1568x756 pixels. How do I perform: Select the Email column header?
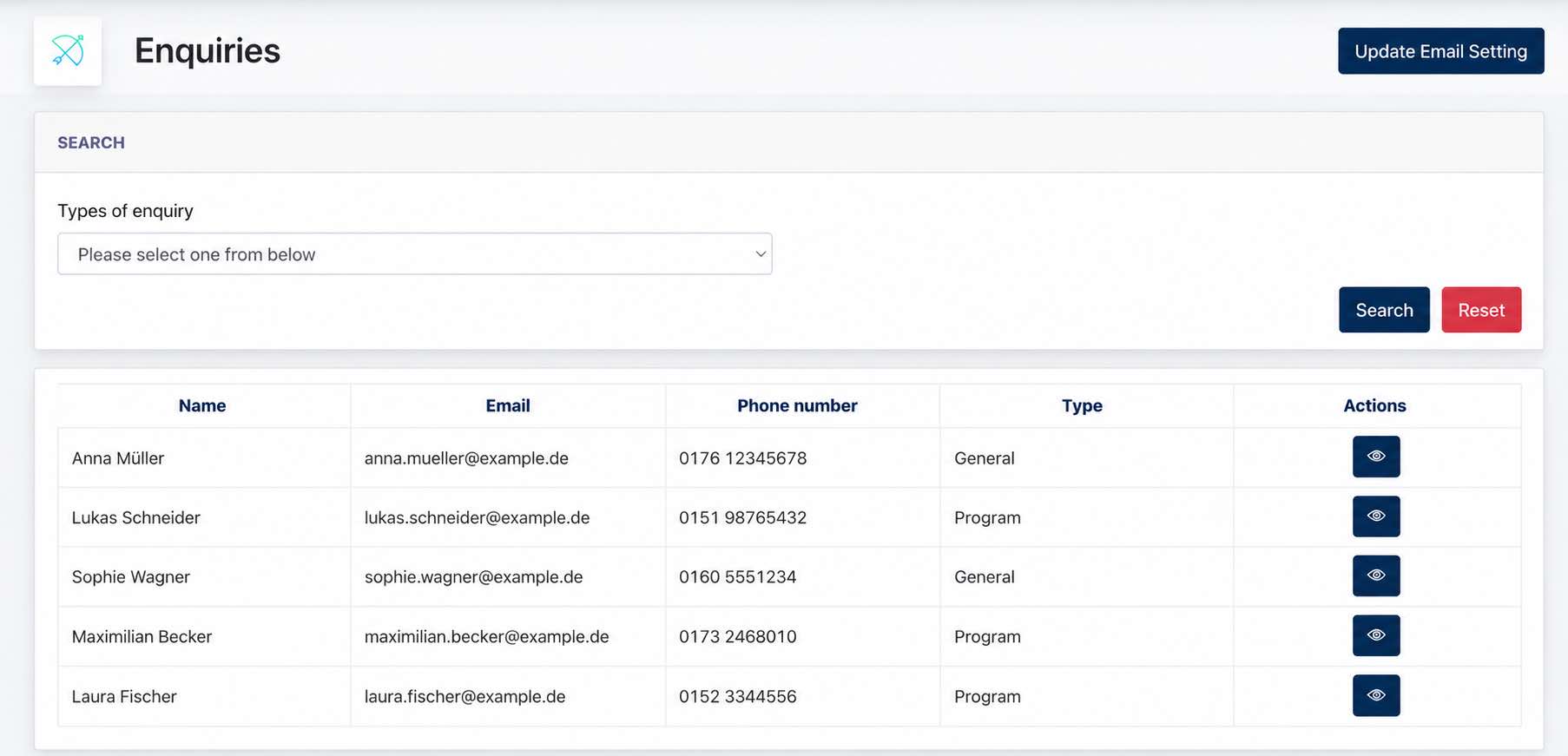point(508,405)
